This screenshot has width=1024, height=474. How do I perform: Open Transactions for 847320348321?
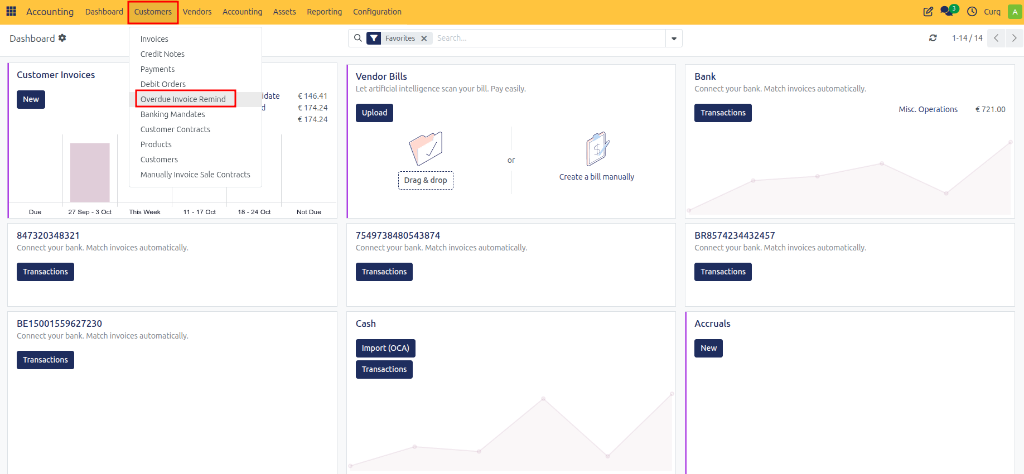[45, 272]
